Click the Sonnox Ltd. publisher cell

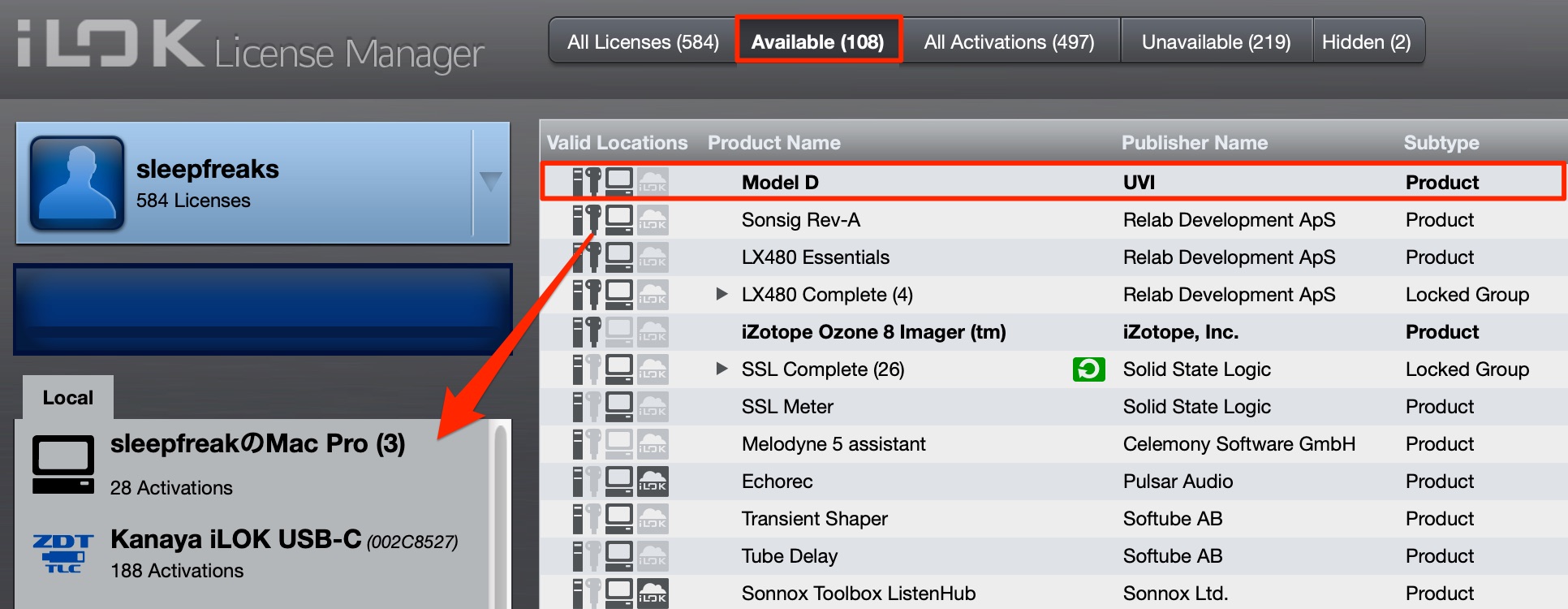click(1175, 593)
